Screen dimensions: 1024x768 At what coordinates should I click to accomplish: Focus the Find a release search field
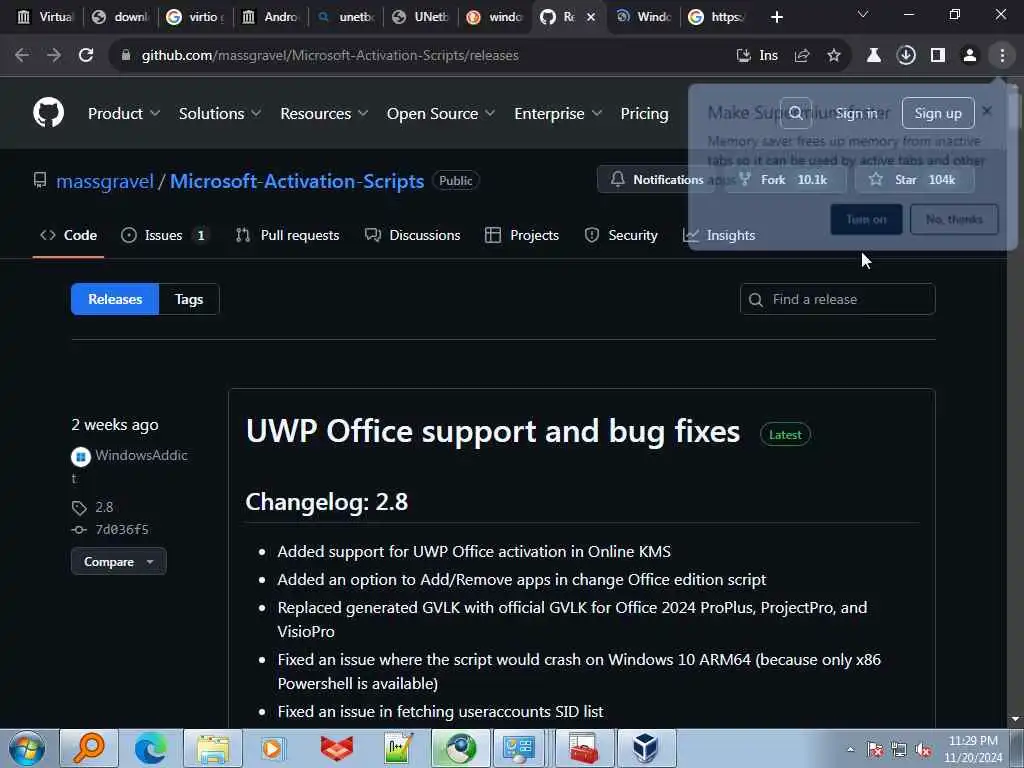[x=837, y=299]
